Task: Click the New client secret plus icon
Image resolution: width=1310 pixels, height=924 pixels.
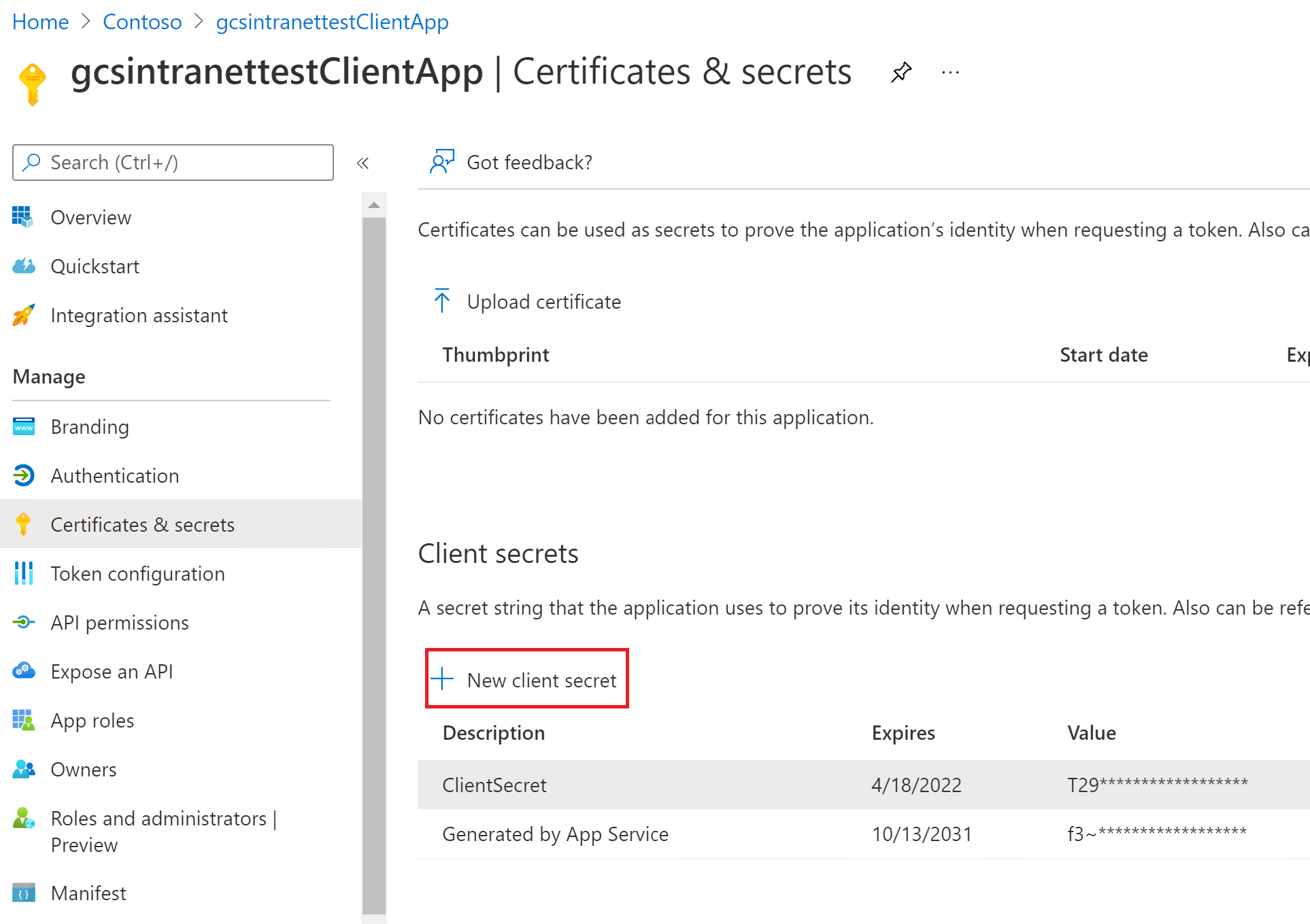Action: (443, 679)
